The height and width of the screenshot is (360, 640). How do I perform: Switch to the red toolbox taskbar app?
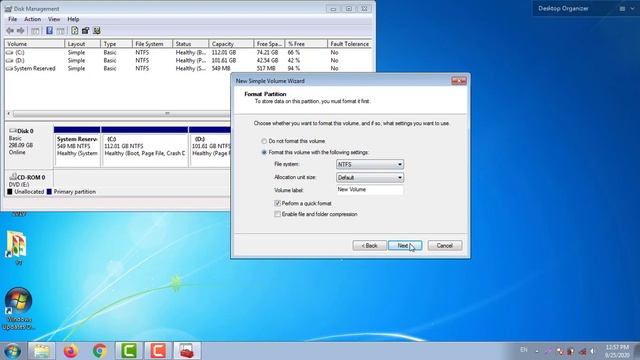[187, 351]
